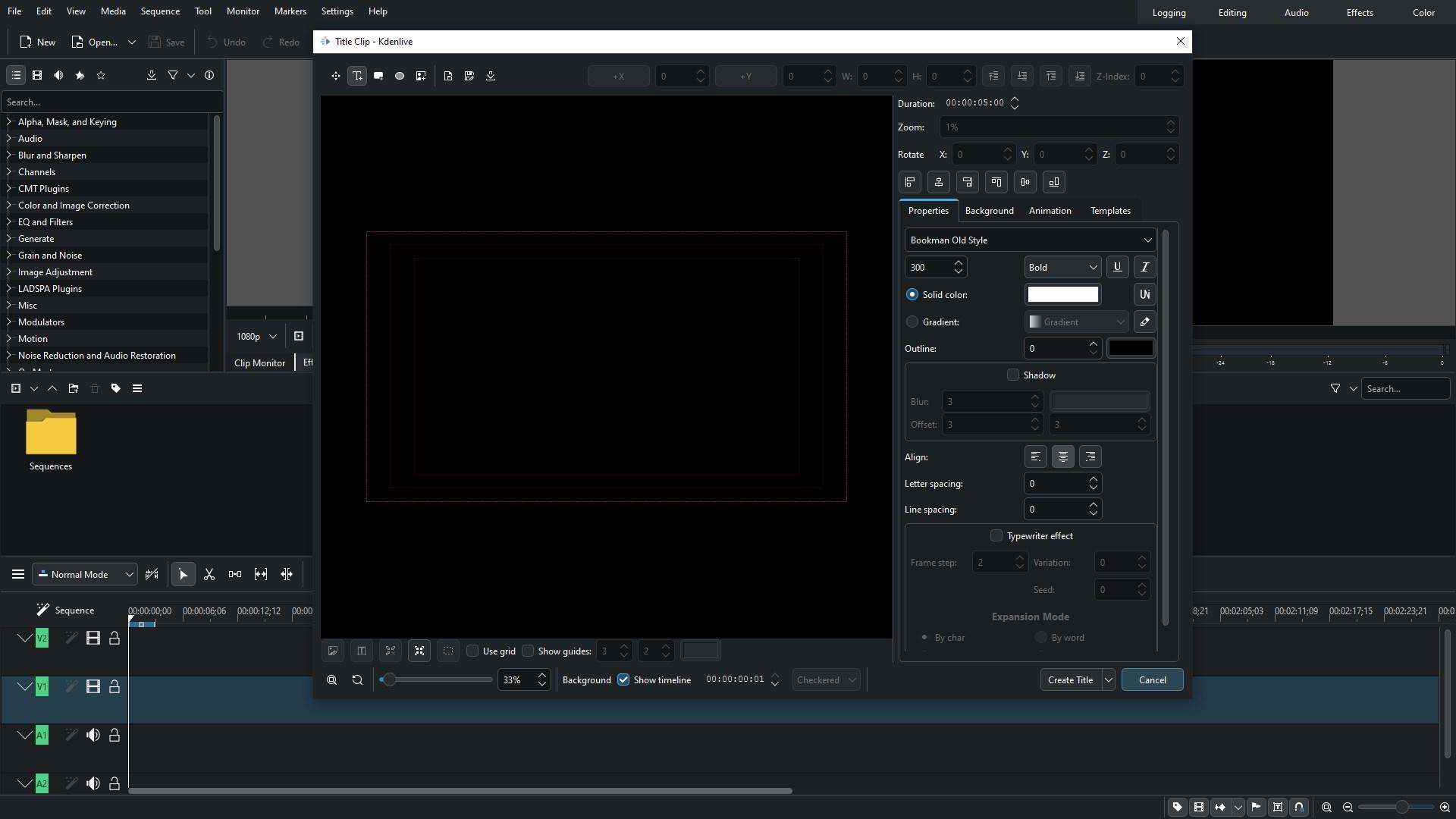Select the Add Rectangle tool
This screenshot has width=1456, height=819.
pos(378,76)
